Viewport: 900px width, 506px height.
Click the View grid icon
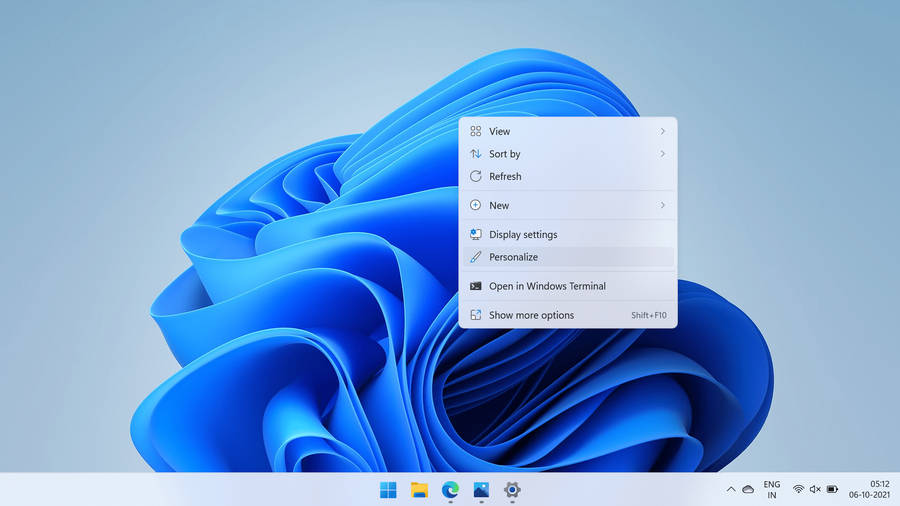[x=476, y=131]
